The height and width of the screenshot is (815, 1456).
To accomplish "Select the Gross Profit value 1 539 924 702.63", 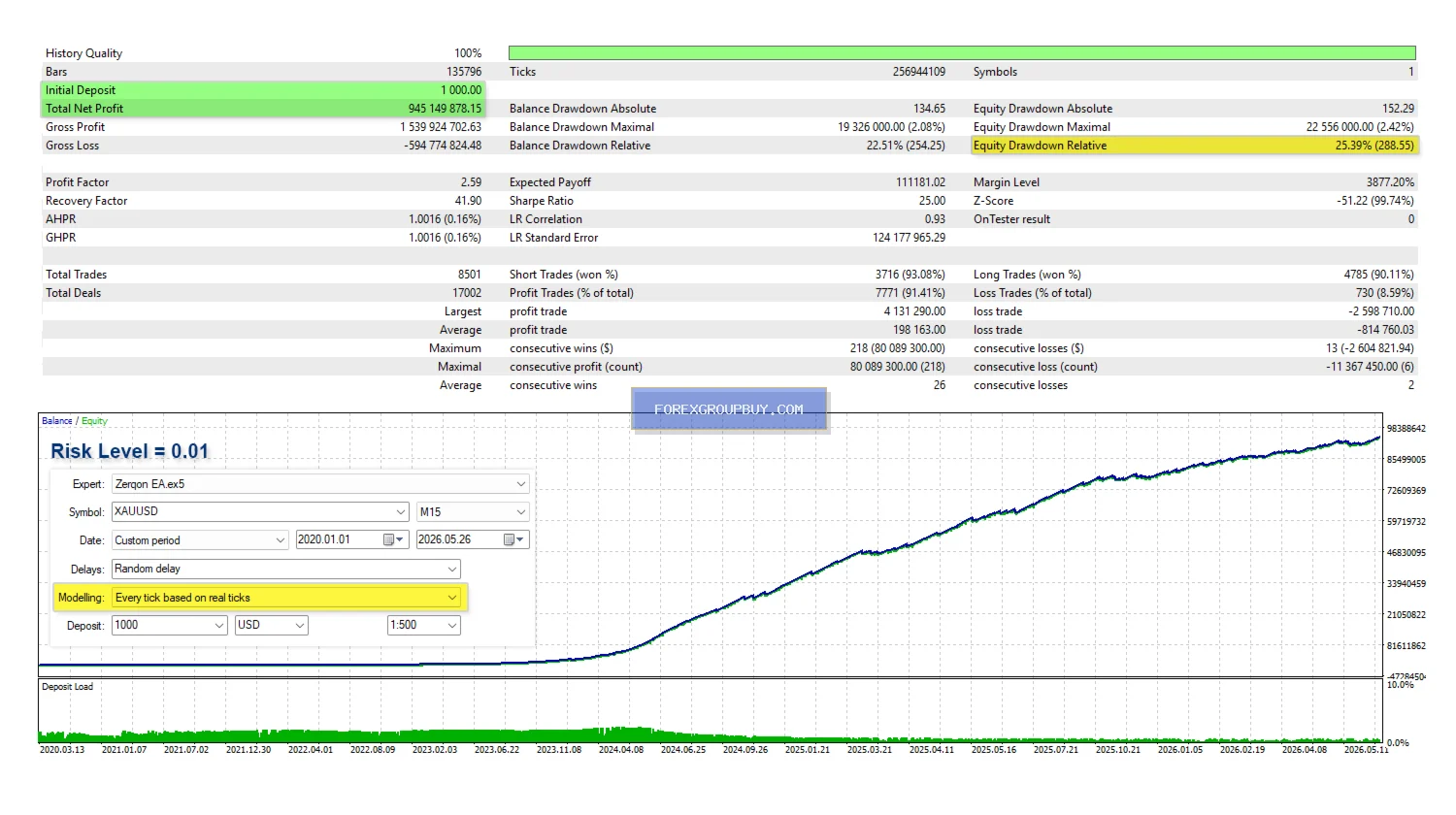I will click(x=441, y=127).
